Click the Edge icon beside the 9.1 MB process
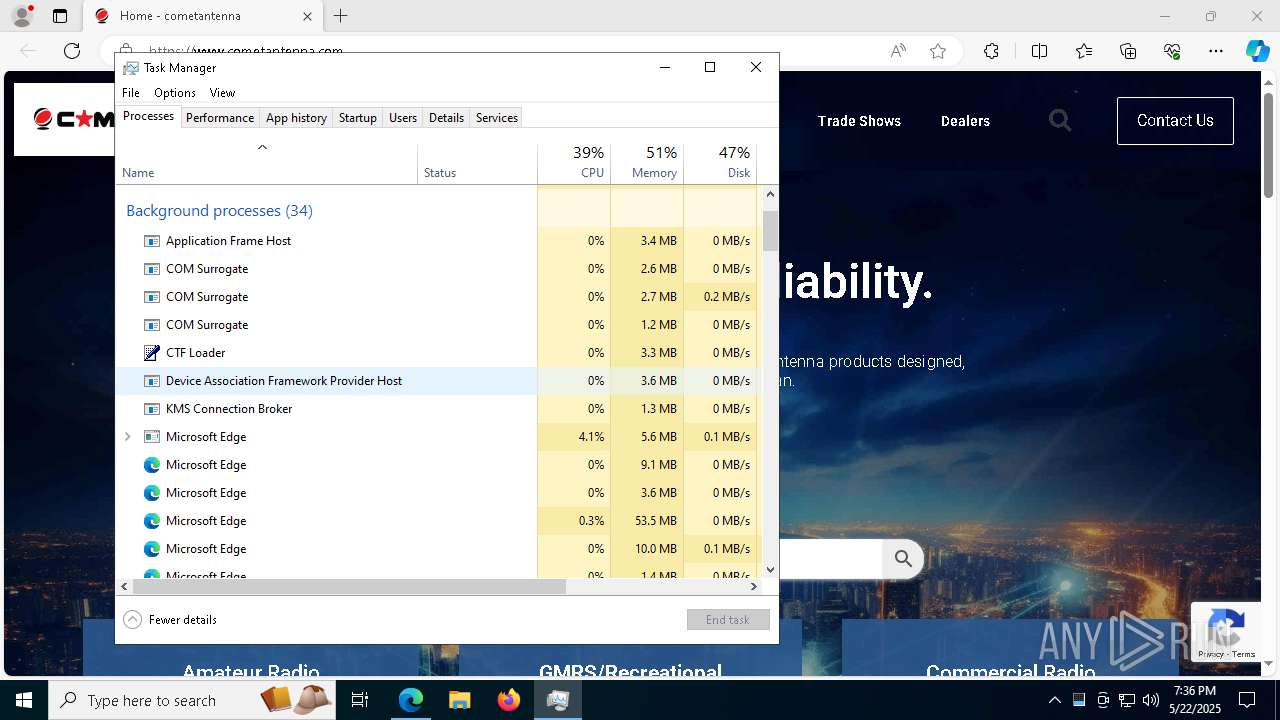Viewport: 1280px width, 720px height. [x=152, y=465]
